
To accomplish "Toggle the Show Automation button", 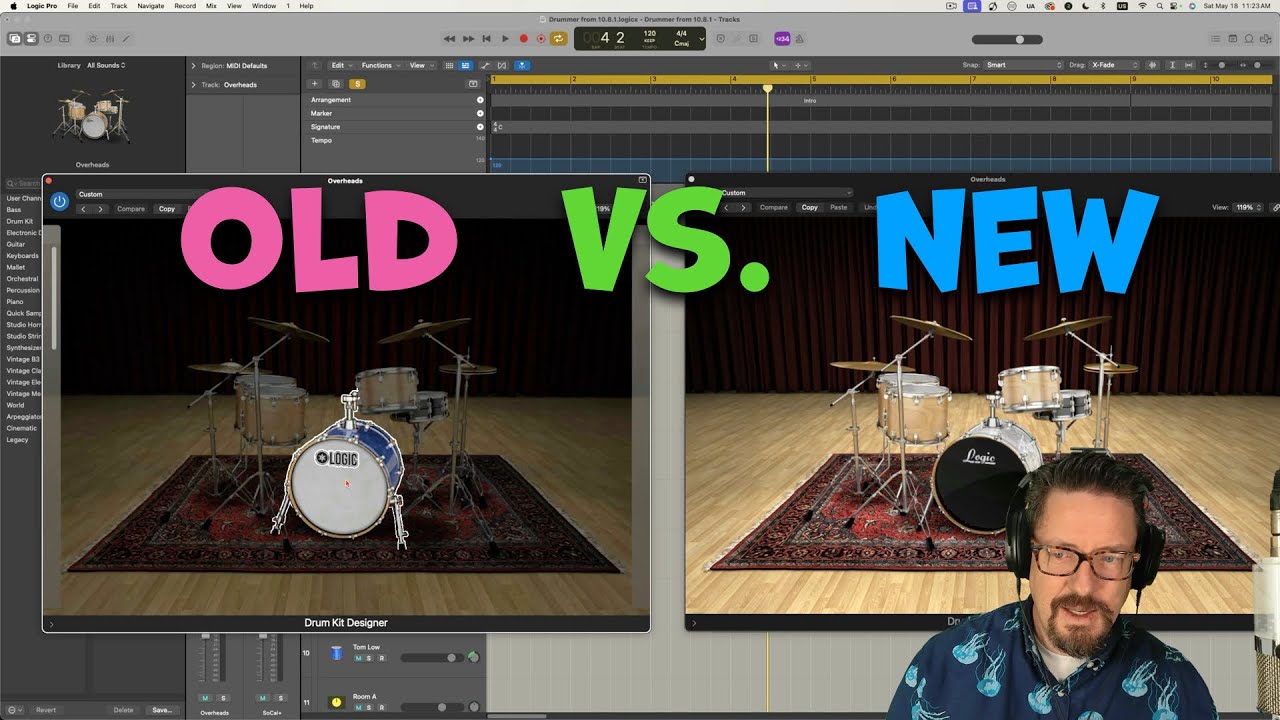I will click(485, 65).
